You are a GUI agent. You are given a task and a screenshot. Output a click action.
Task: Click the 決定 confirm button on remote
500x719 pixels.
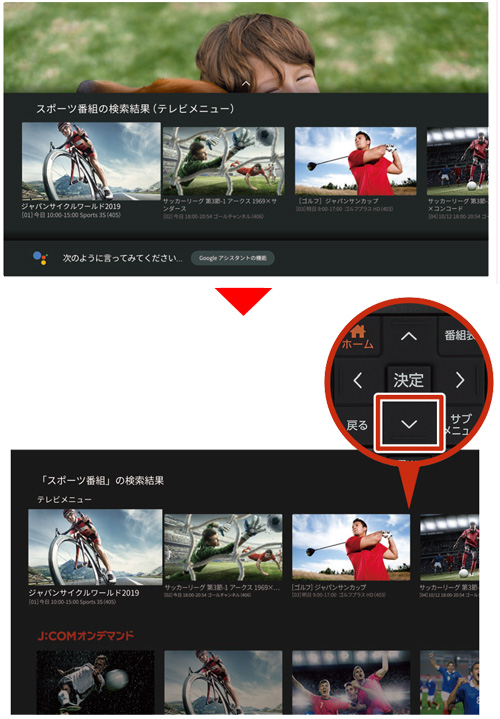click(408, 380)
